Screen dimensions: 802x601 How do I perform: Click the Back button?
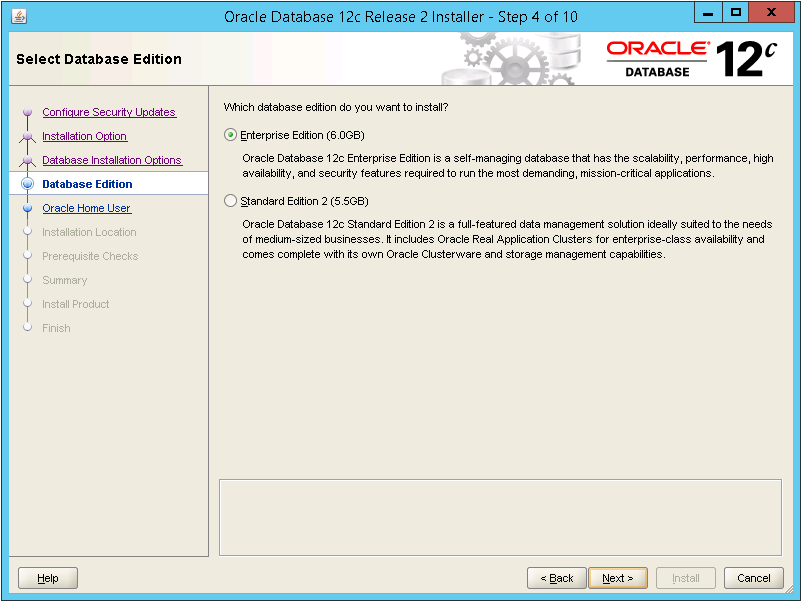556,578
